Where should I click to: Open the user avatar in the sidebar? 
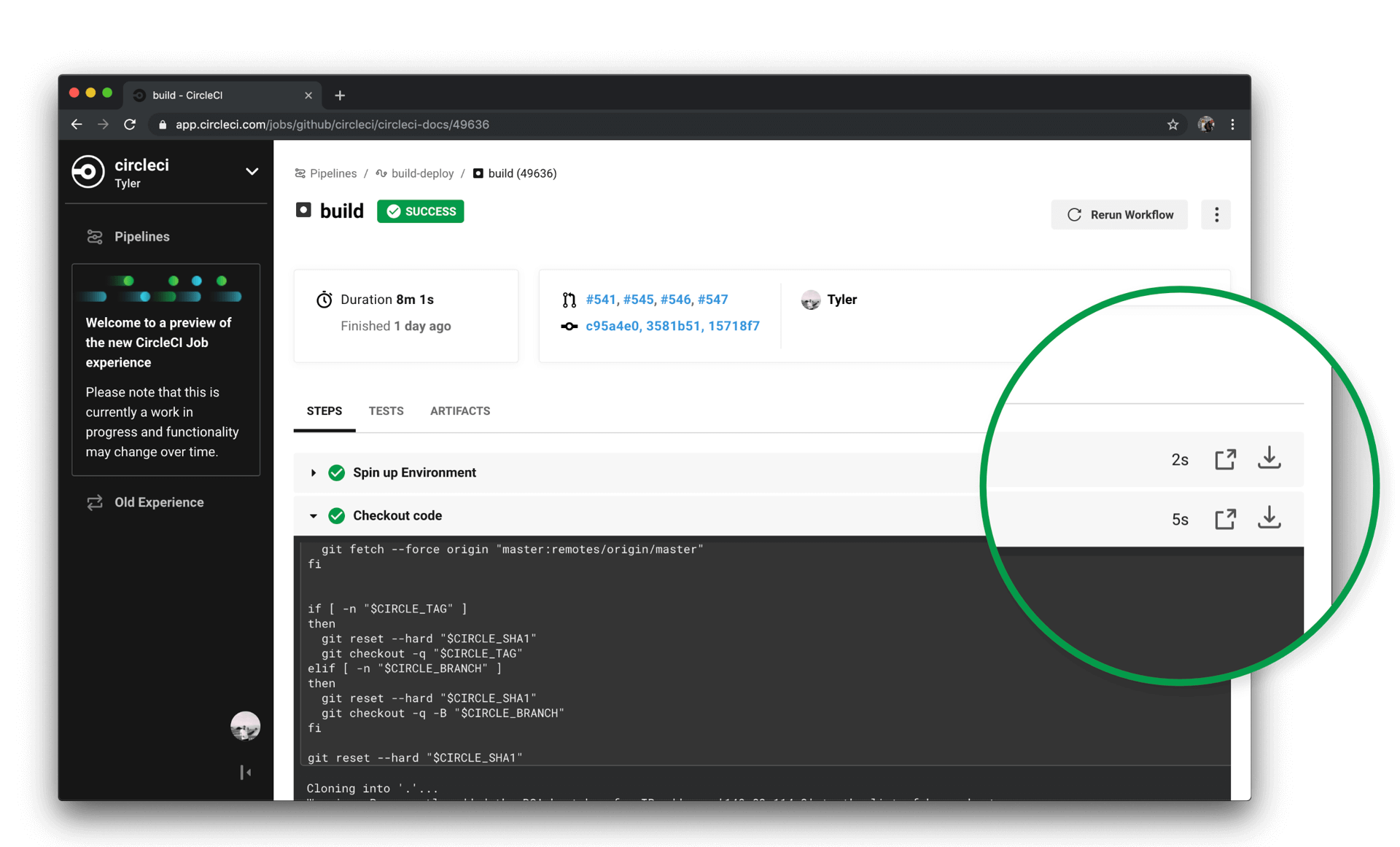click(x=245, y=726)
